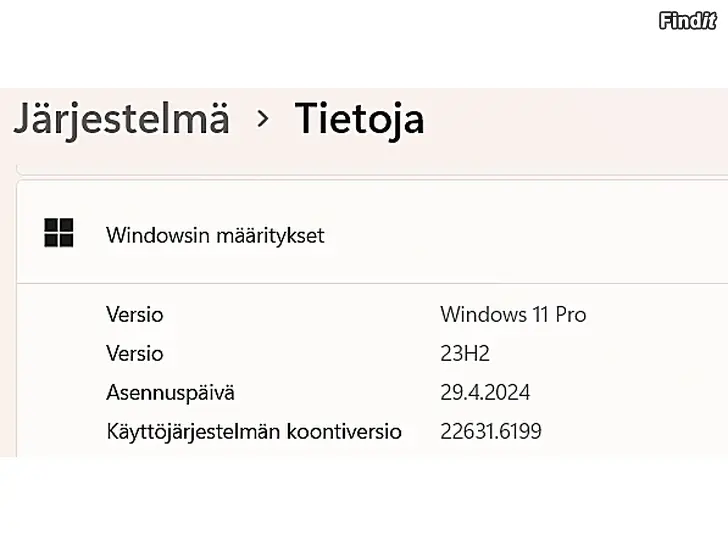Click the Tietoja page heading
The image size is (728, 546).
(x=359, y=119)
